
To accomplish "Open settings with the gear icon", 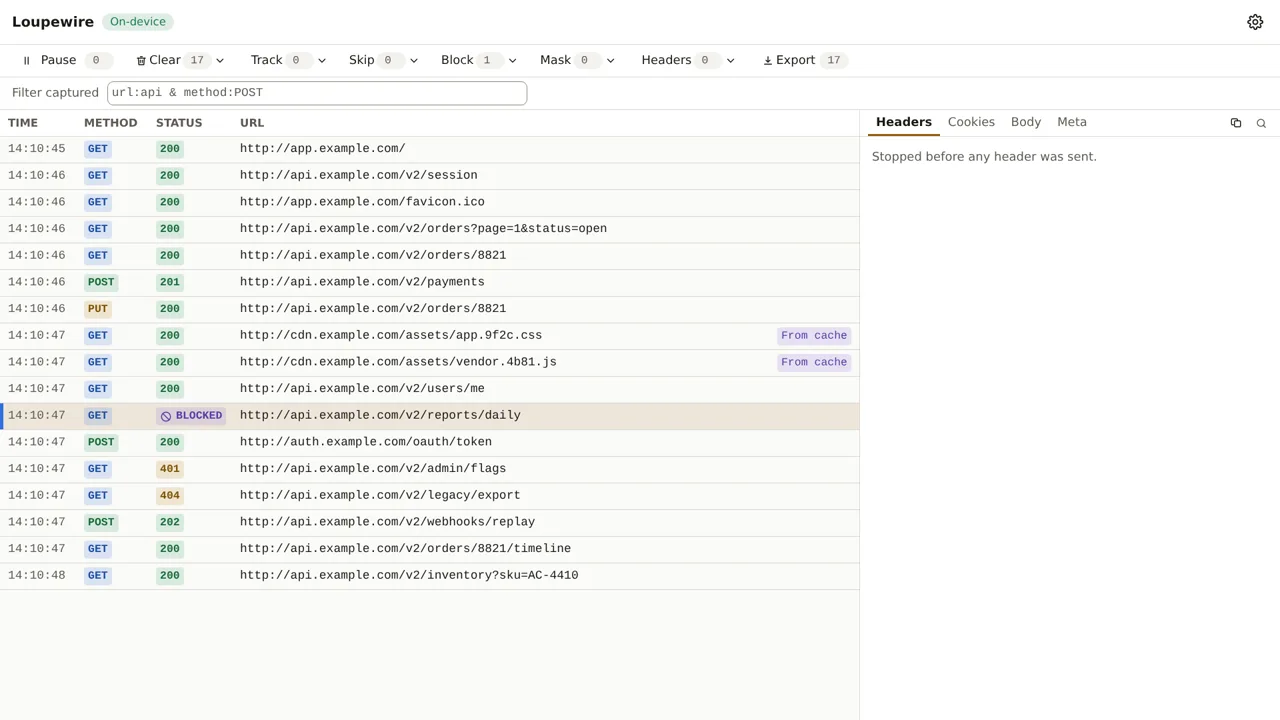I will pos(1255,22).
